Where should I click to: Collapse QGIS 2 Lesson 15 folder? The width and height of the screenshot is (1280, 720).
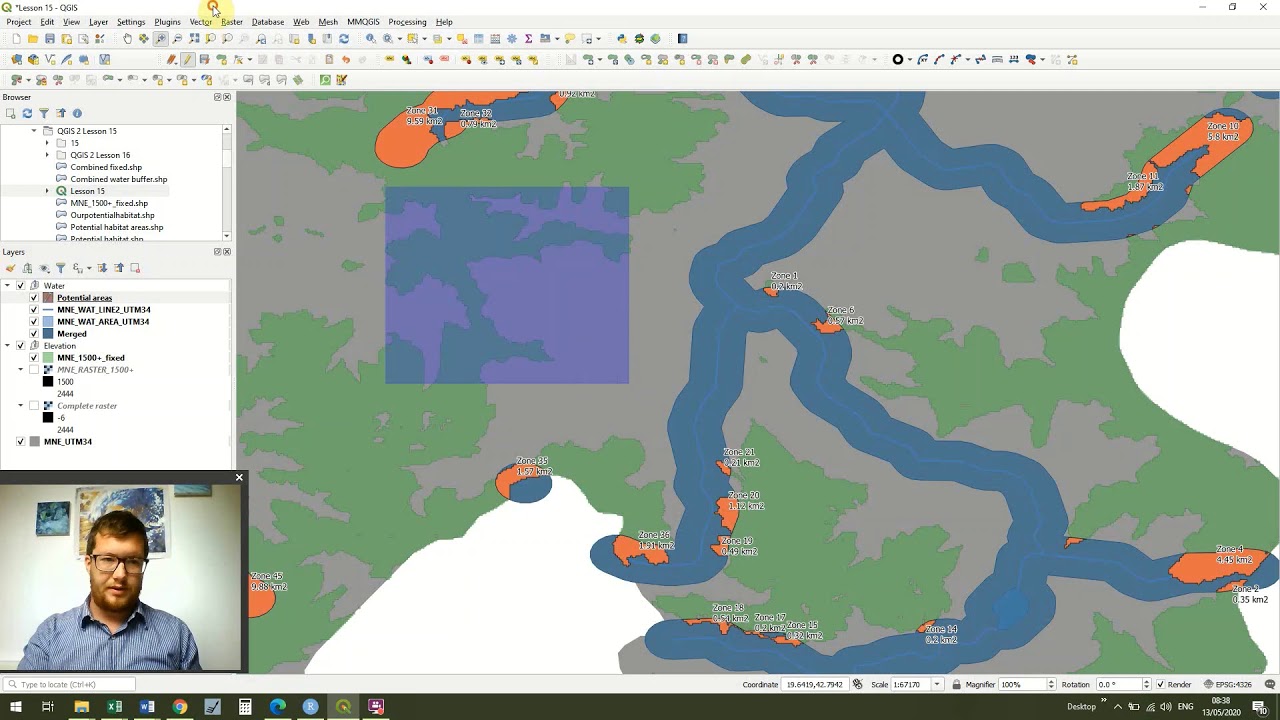[x=34, y=131]
